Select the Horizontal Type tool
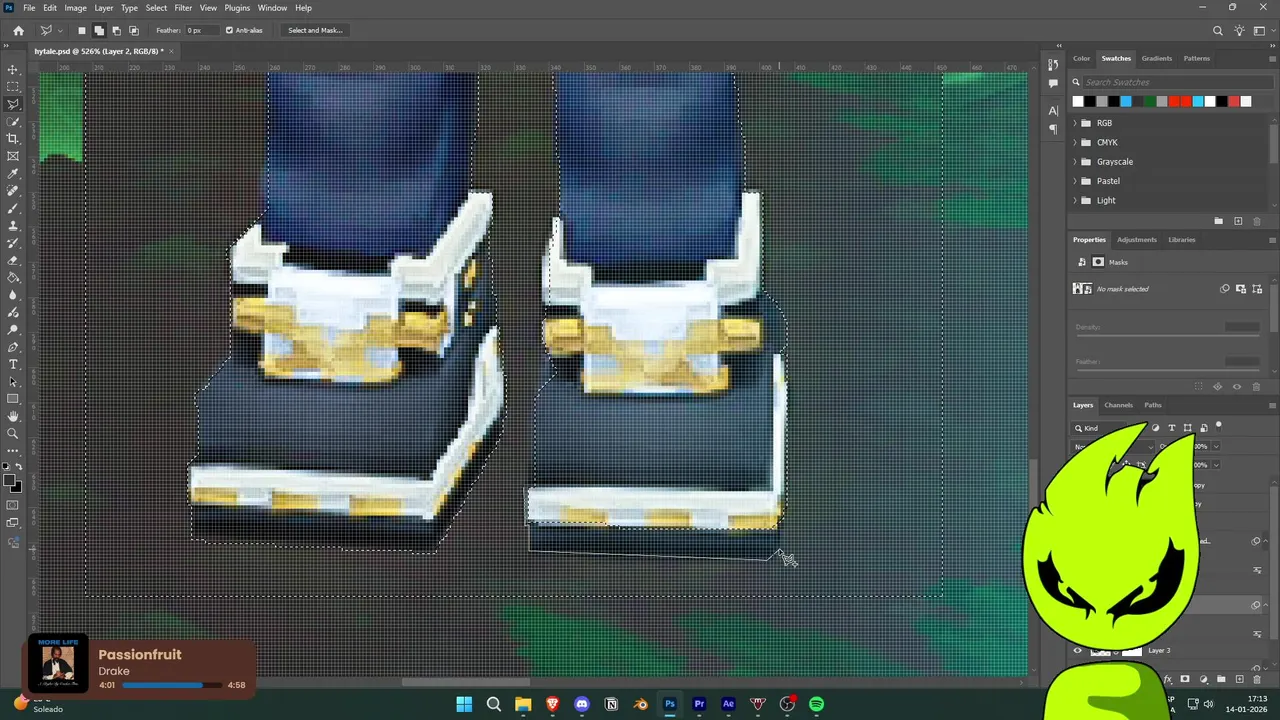Image resolution: width=1280 pixels, height=720 pixels. (x=13, y=364)
